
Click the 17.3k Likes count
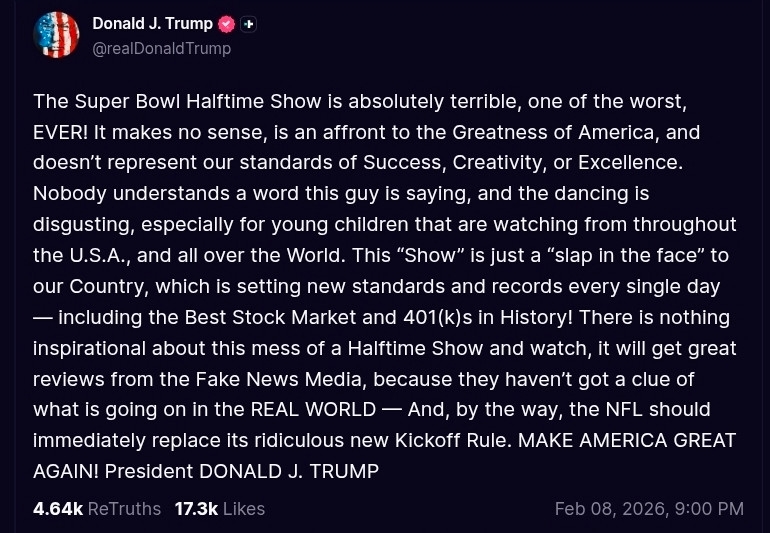[x=196, y=509]
